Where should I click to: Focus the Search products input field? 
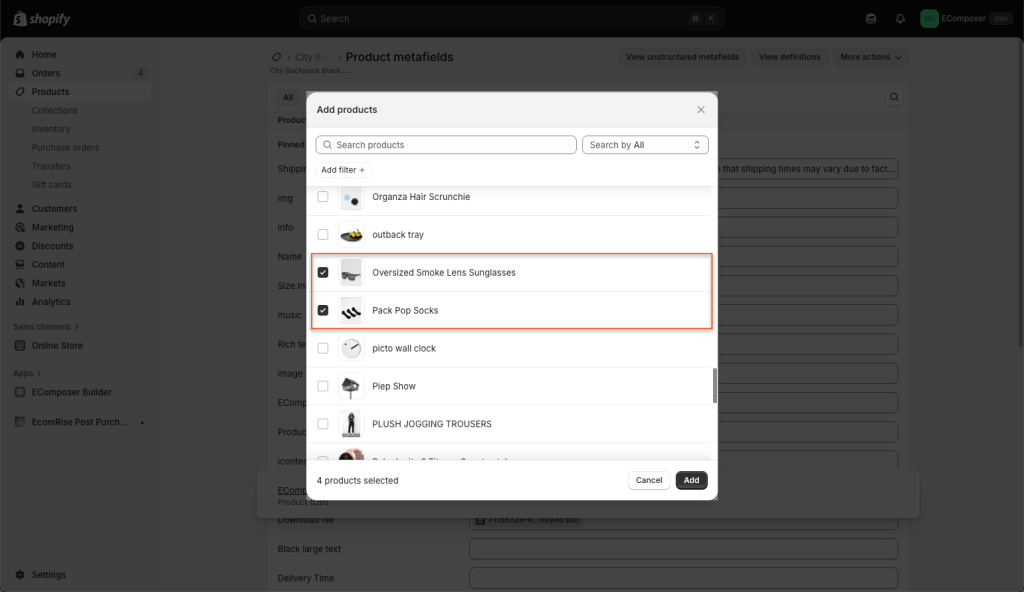[446, 145]
